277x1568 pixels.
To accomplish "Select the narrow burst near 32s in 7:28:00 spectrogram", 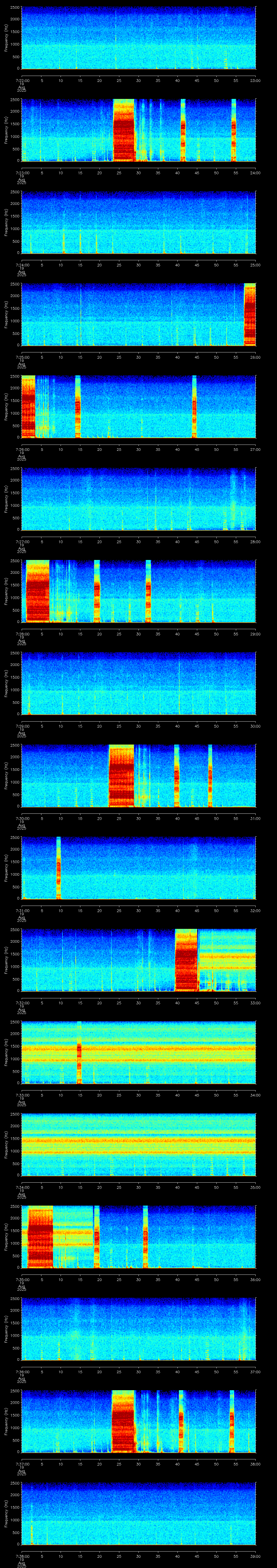I will point(148,591).
